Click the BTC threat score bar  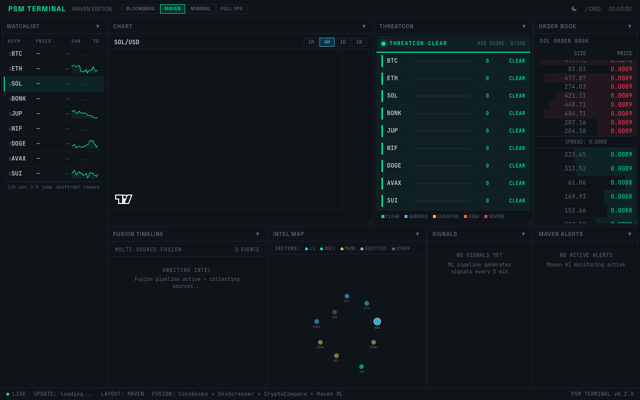443,61
